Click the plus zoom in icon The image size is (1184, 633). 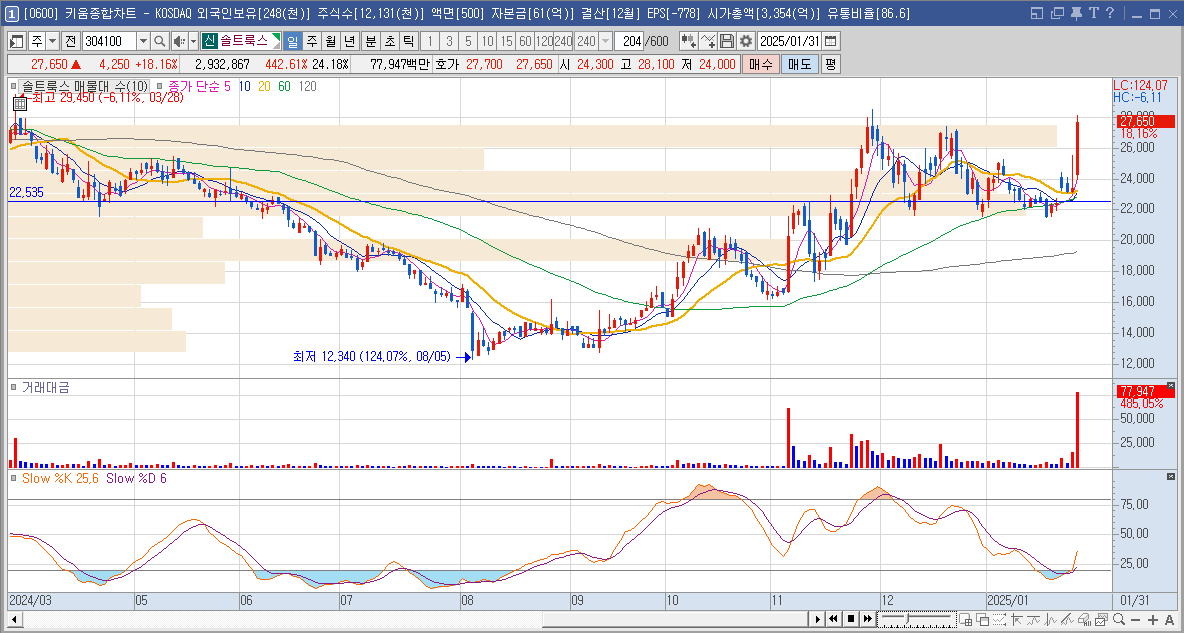pyautogui.click(x=1153, y=619)
